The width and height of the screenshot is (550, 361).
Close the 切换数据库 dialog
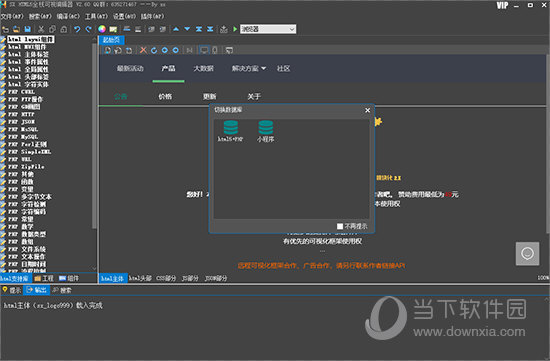pos(367,110)
